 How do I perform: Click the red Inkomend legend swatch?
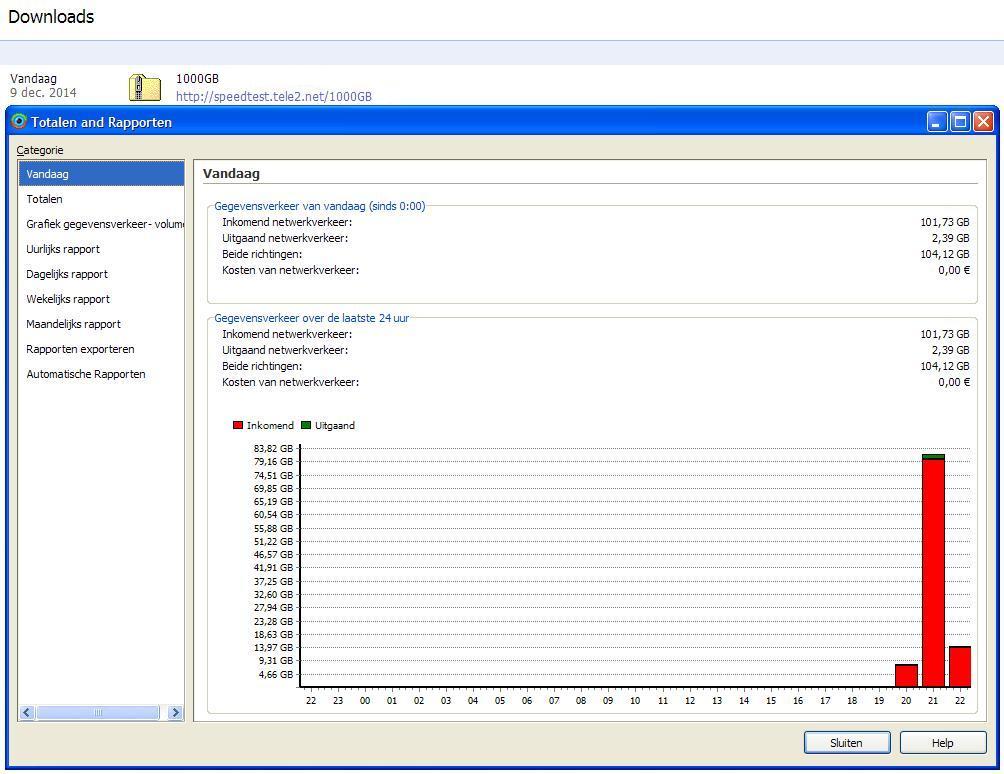pyautogui.click(x=238, y=425)
